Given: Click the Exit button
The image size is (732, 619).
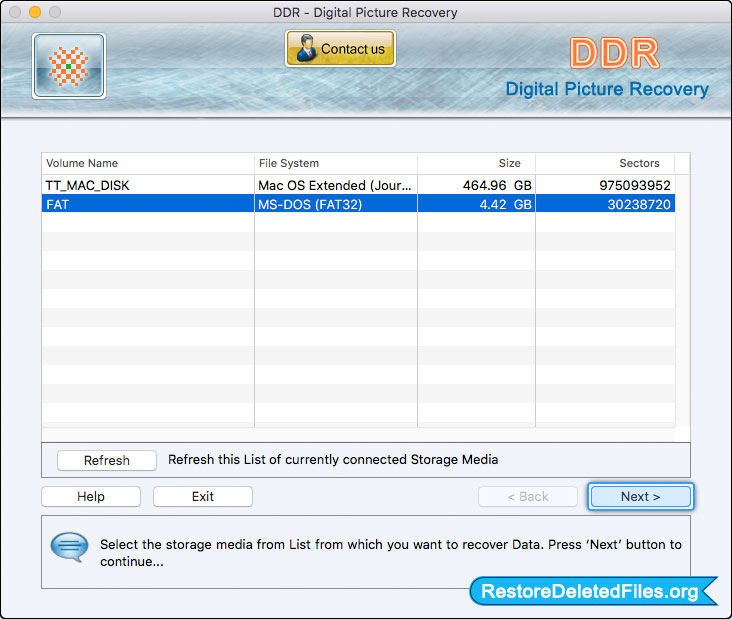Looking at the screenshot, I should coord(203,496).
